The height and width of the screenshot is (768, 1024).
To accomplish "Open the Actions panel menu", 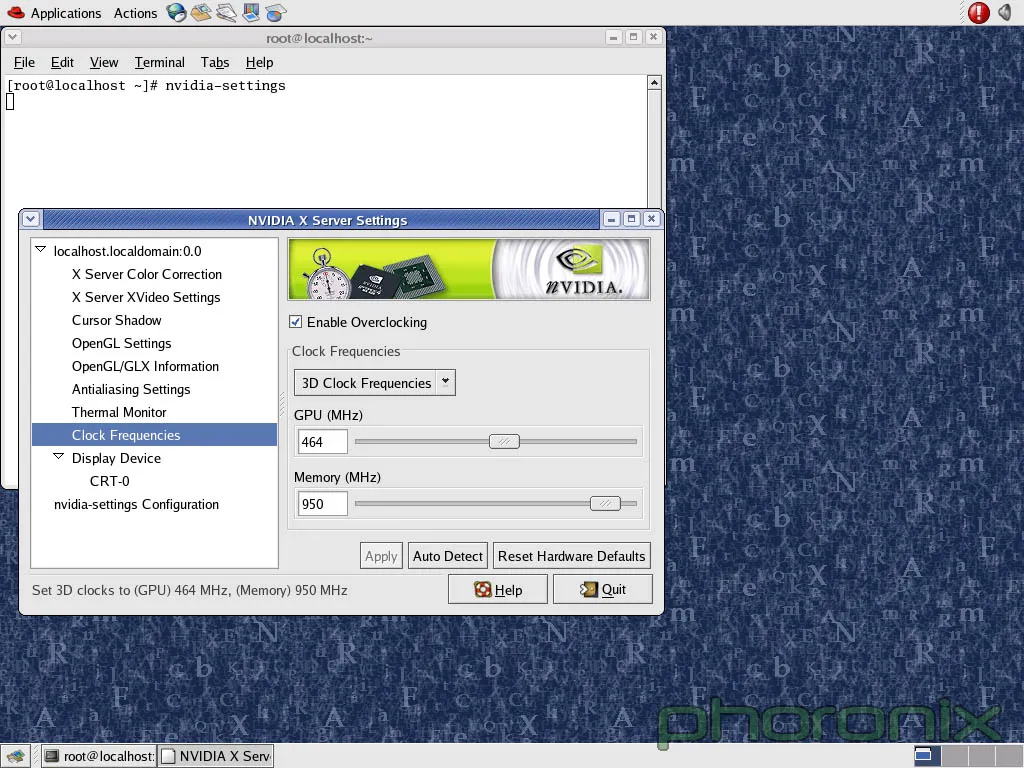I will click(135, 13).
